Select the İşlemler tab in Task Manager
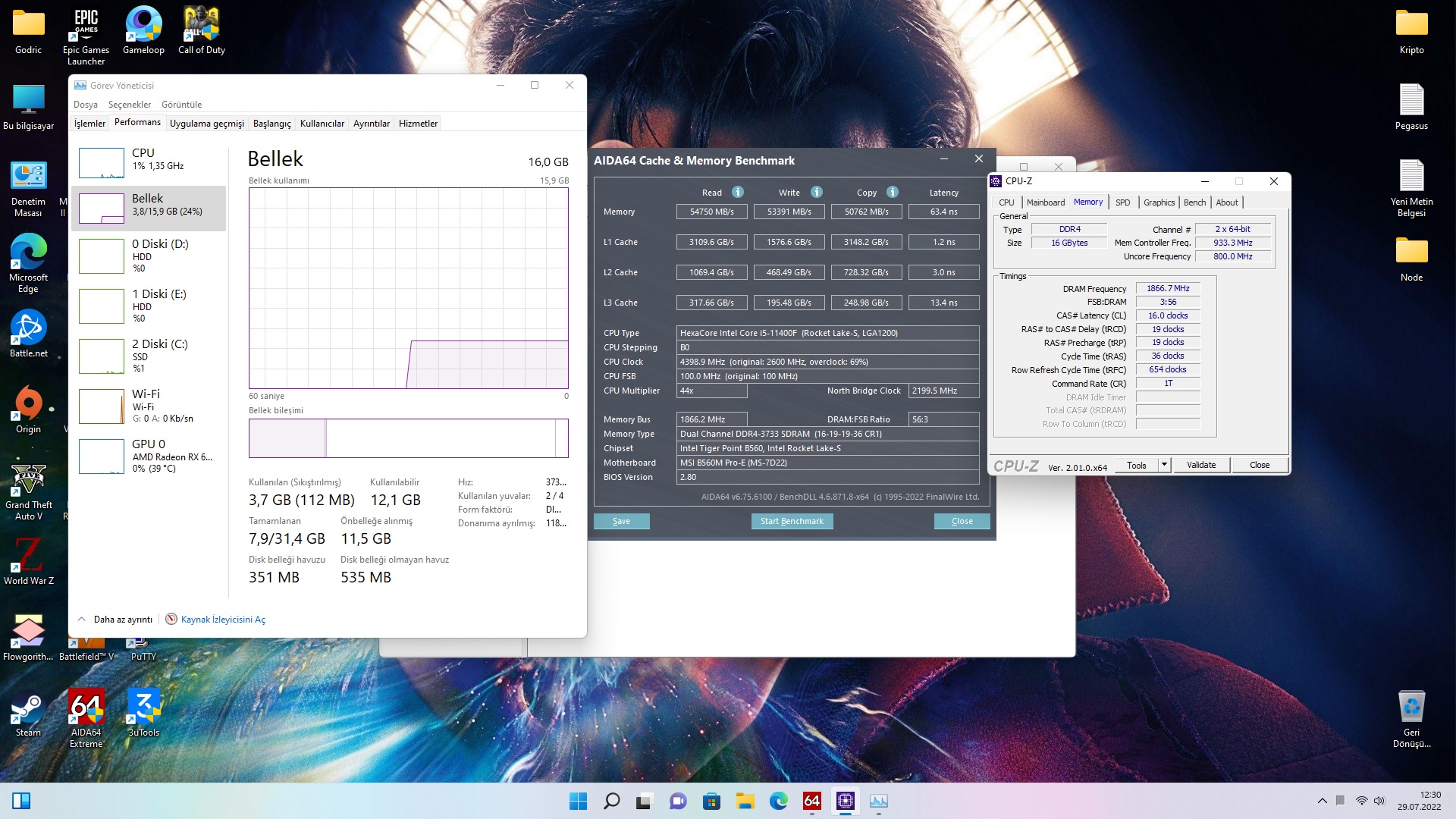Image resolution: width=1456 pixels, height=819 pixels. (89, 124)
